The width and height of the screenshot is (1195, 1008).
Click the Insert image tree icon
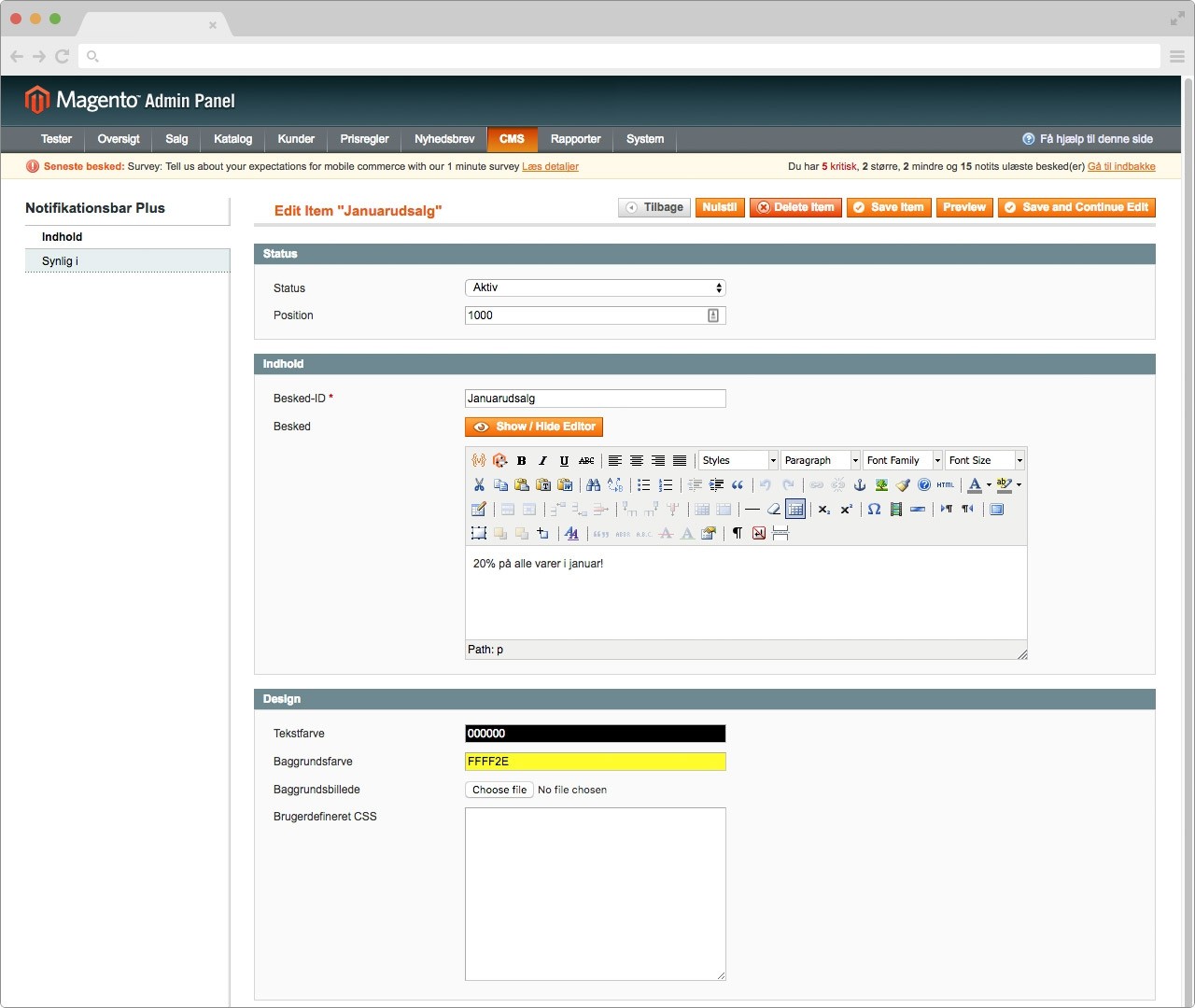click(881, 484)
